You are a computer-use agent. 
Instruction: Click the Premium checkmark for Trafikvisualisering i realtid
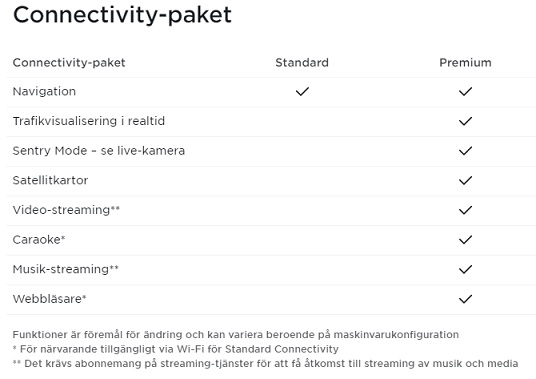pos(465,121)
